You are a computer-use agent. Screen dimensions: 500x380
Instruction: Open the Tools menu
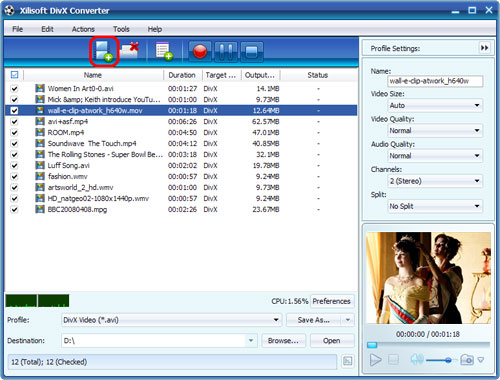tap(121, 29)
